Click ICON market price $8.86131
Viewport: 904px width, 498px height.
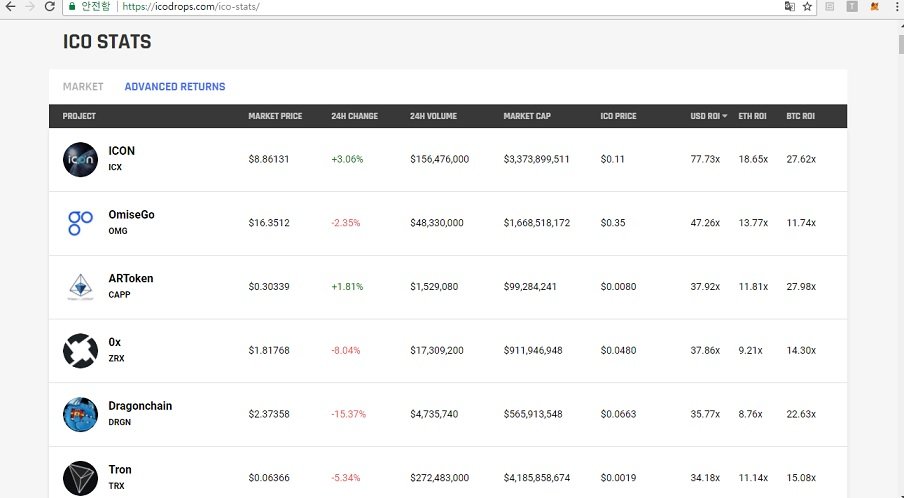coord(269,159)
